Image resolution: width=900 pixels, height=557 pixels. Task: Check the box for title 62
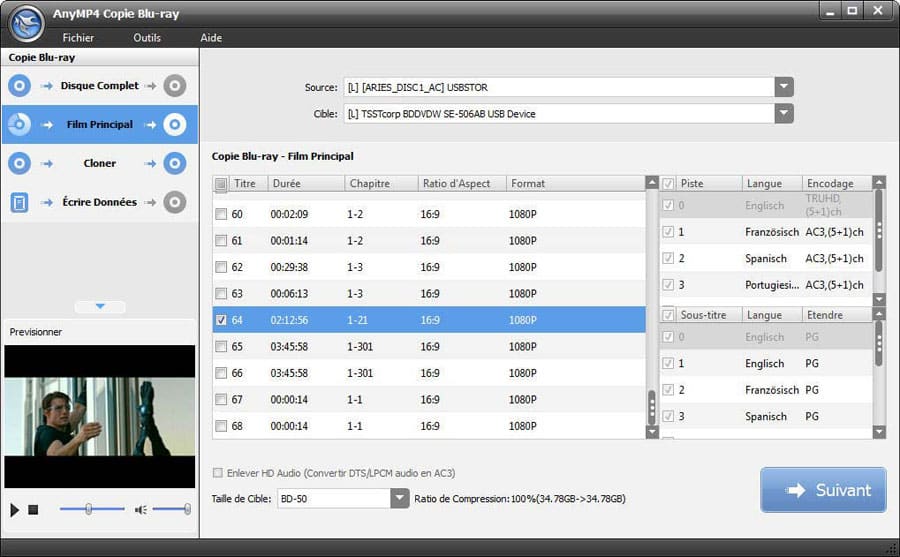click(222, 268)
